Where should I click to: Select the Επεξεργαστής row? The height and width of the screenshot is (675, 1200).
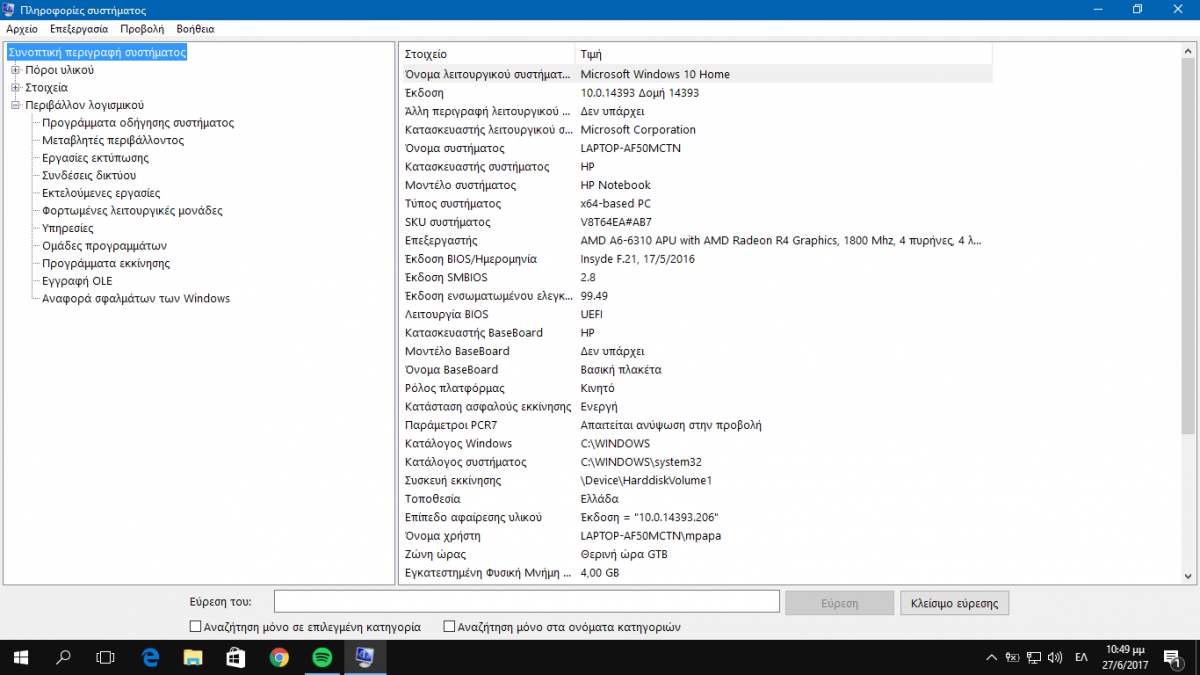pos(696,240)
